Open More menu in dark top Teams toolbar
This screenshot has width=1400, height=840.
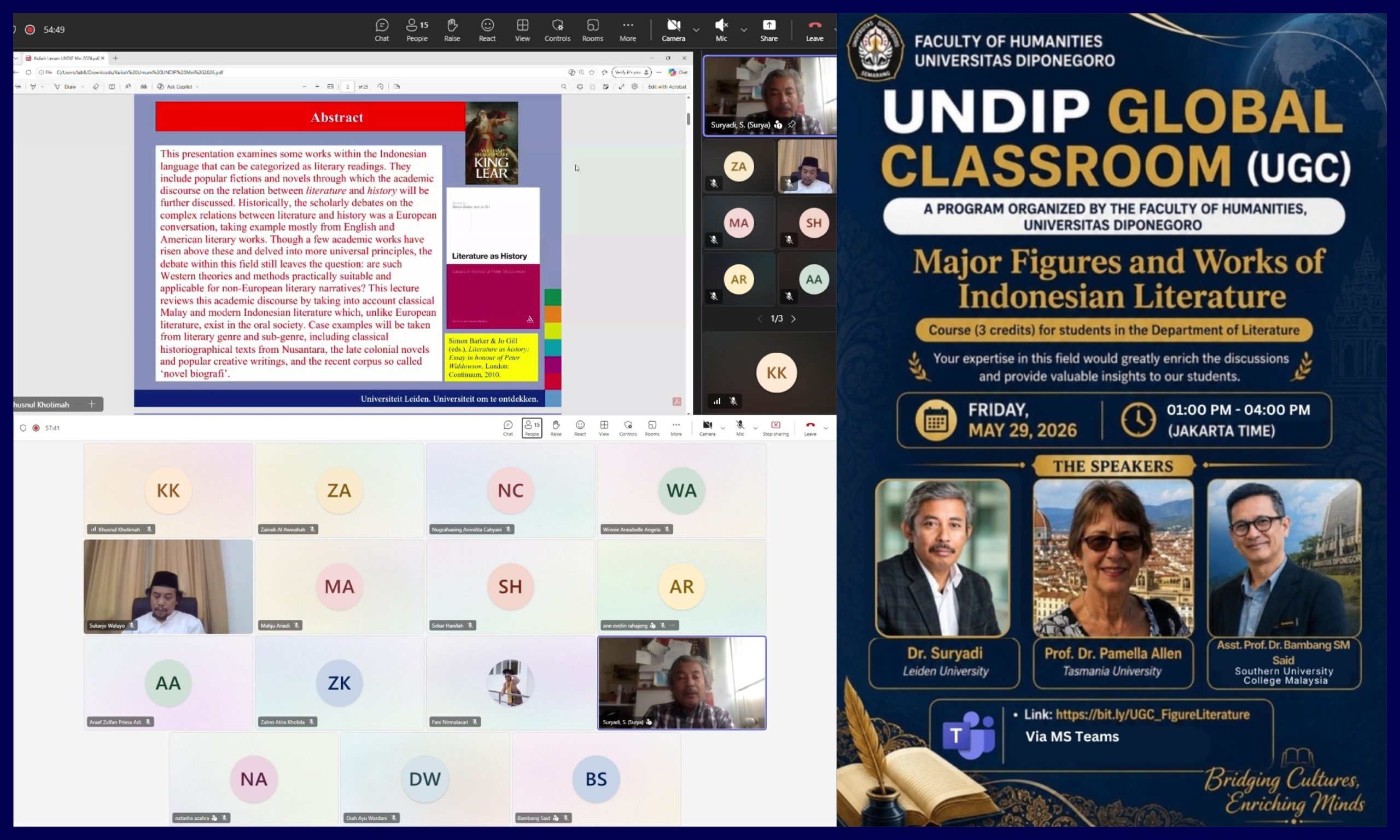point(628,30)
